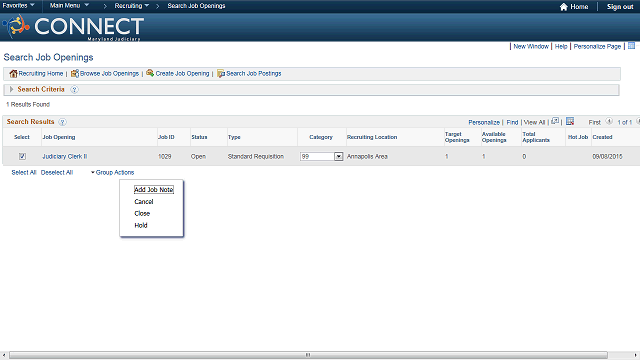Click the download-to-spreadsheet grid icon
640x360 pixels.
click(570, 121)
